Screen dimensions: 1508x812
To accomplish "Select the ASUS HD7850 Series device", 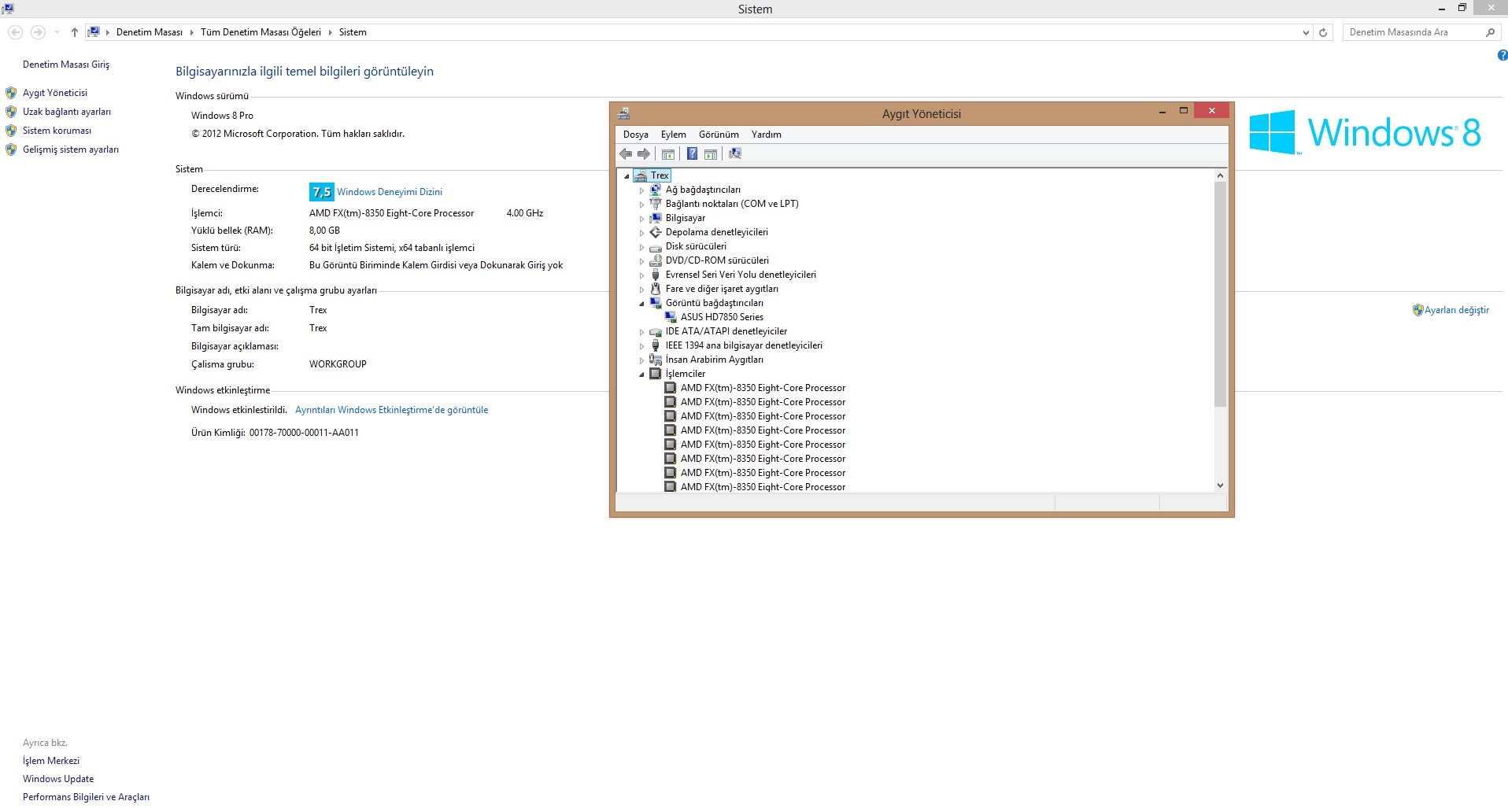I will (721, 317).
